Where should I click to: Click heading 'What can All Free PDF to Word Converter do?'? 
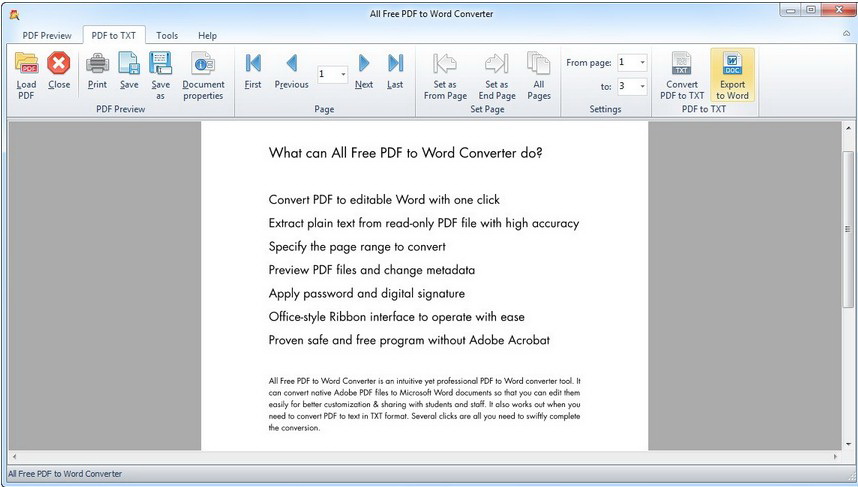pyautogui.click(x=405, y=153)
